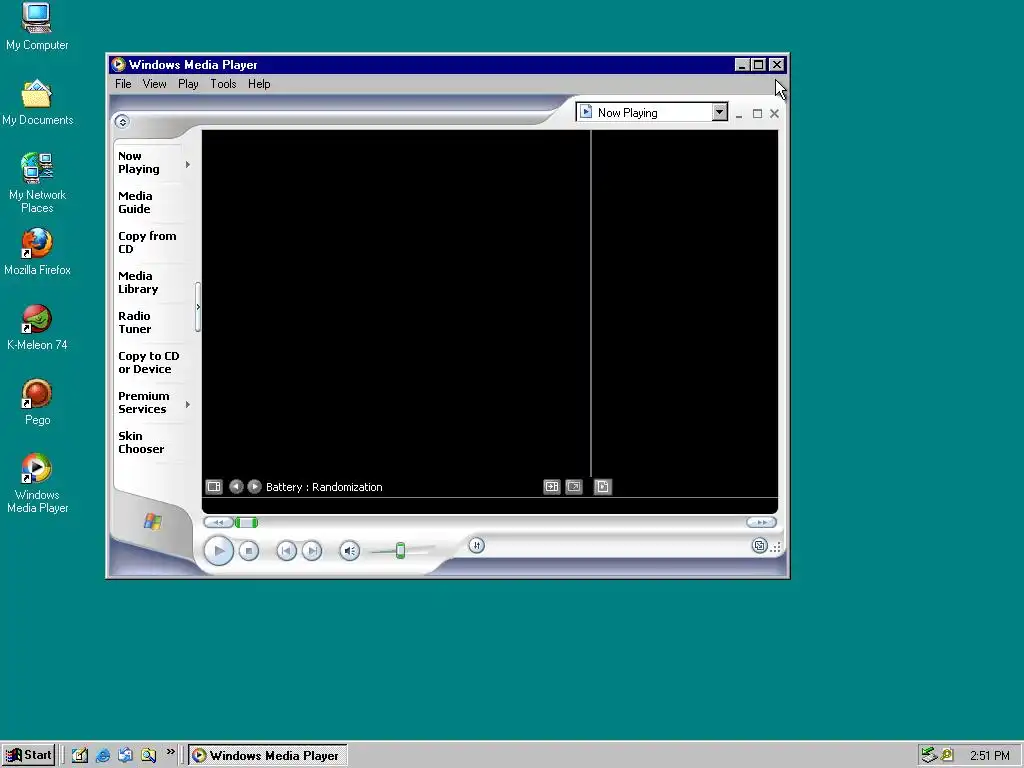
Task: Open the Start menu
Action: tap(29, 755)
